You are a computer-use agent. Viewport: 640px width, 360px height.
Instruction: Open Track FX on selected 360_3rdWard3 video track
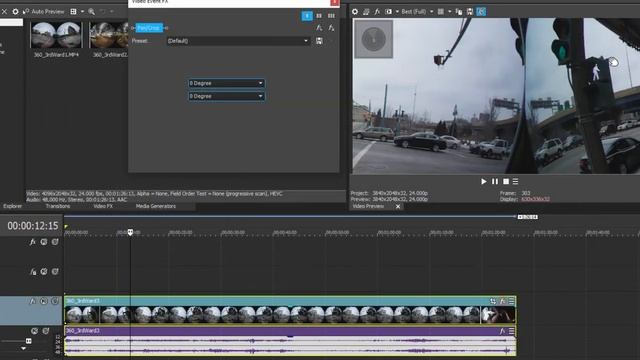32,301
